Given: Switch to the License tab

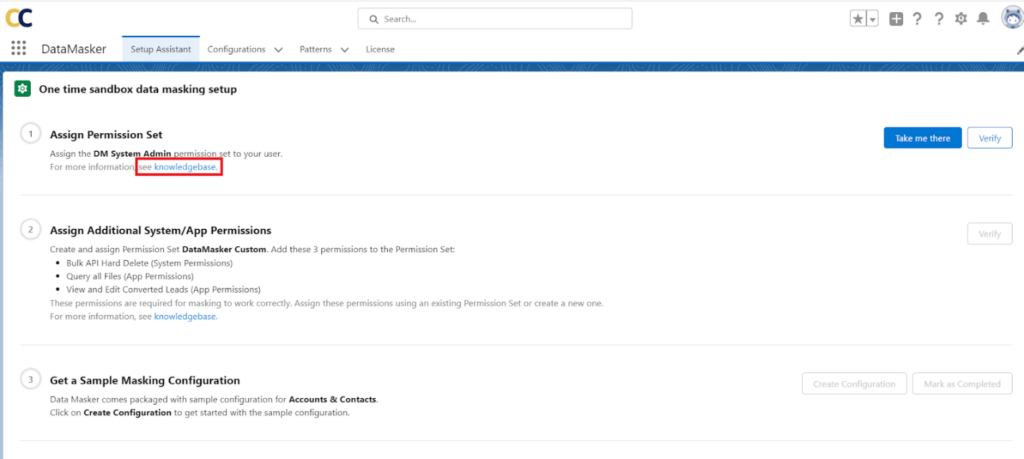Looking at the screenshot, I should click(380, 49).
